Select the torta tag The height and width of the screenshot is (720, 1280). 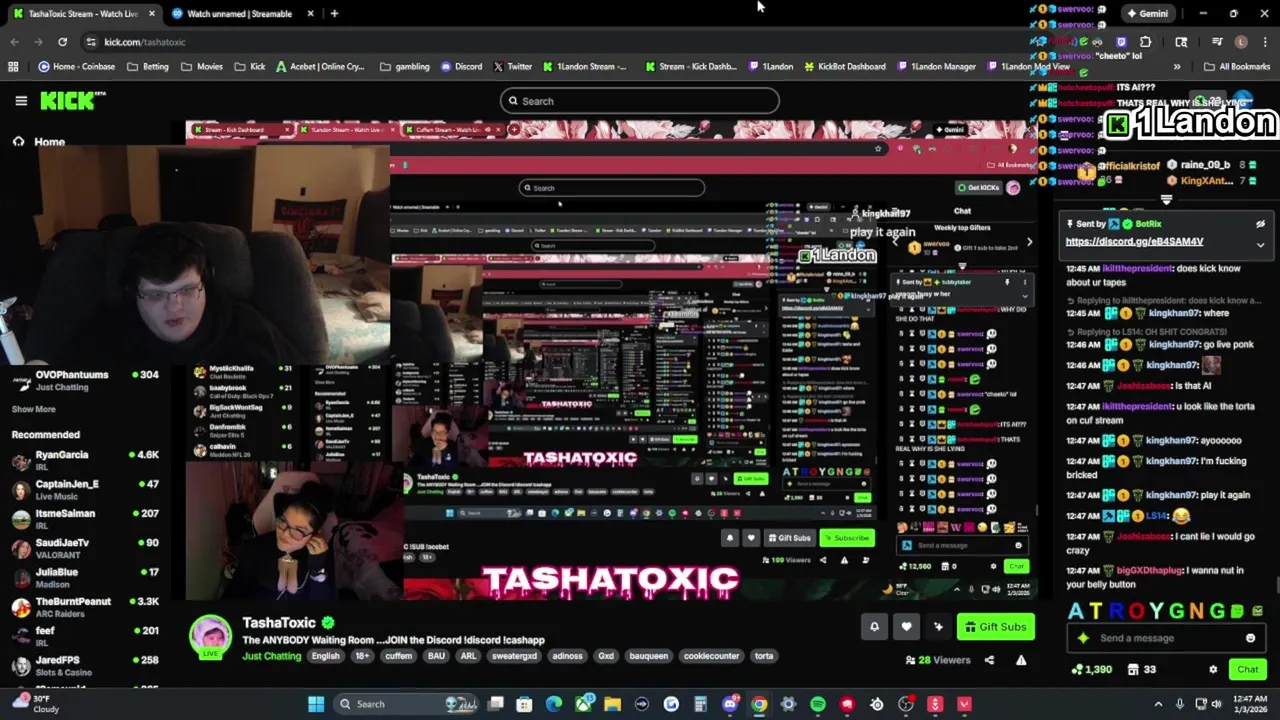(764, 656)
